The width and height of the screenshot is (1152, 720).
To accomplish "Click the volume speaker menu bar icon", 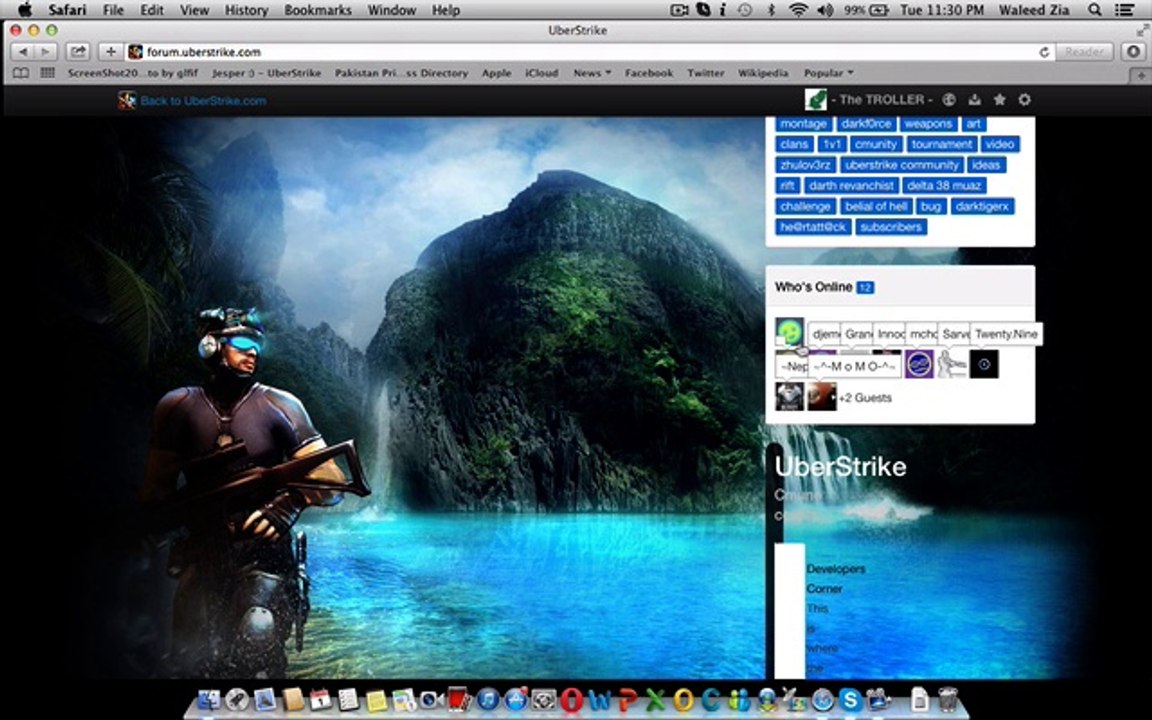I will point(825,10).
